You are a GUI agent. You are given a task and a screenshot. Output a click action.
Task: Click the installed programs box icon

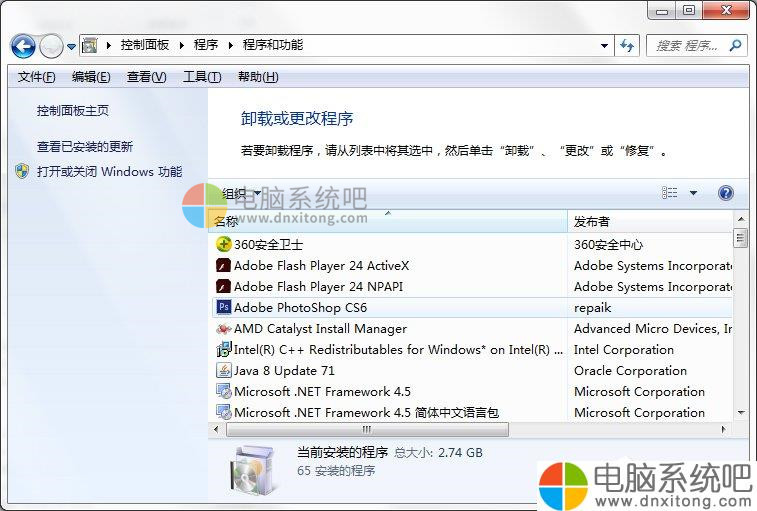point(253,470)
